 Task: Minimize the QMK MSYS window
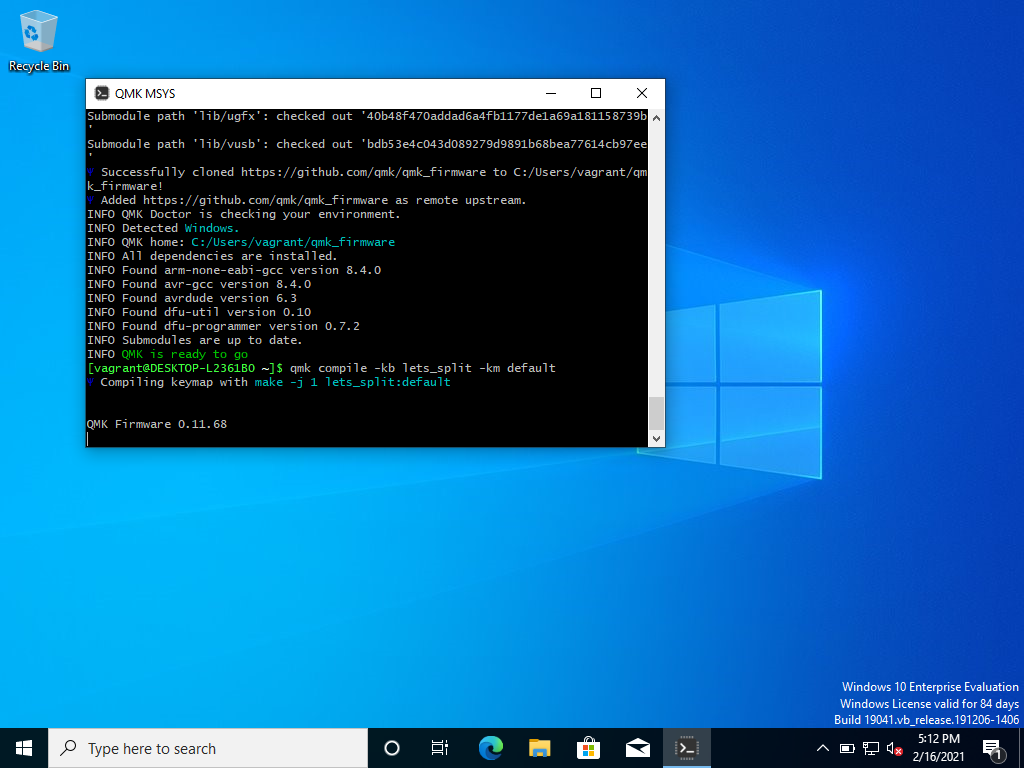coord(551,93)
